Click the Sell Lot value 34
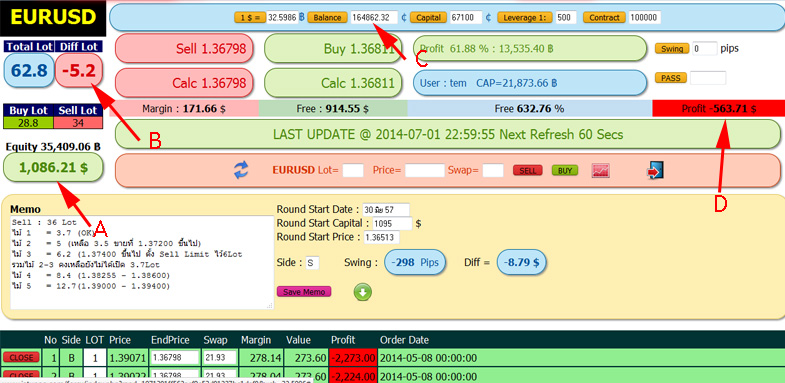The width and height of the screenshot is (785, 383). (x=78, y=123)
